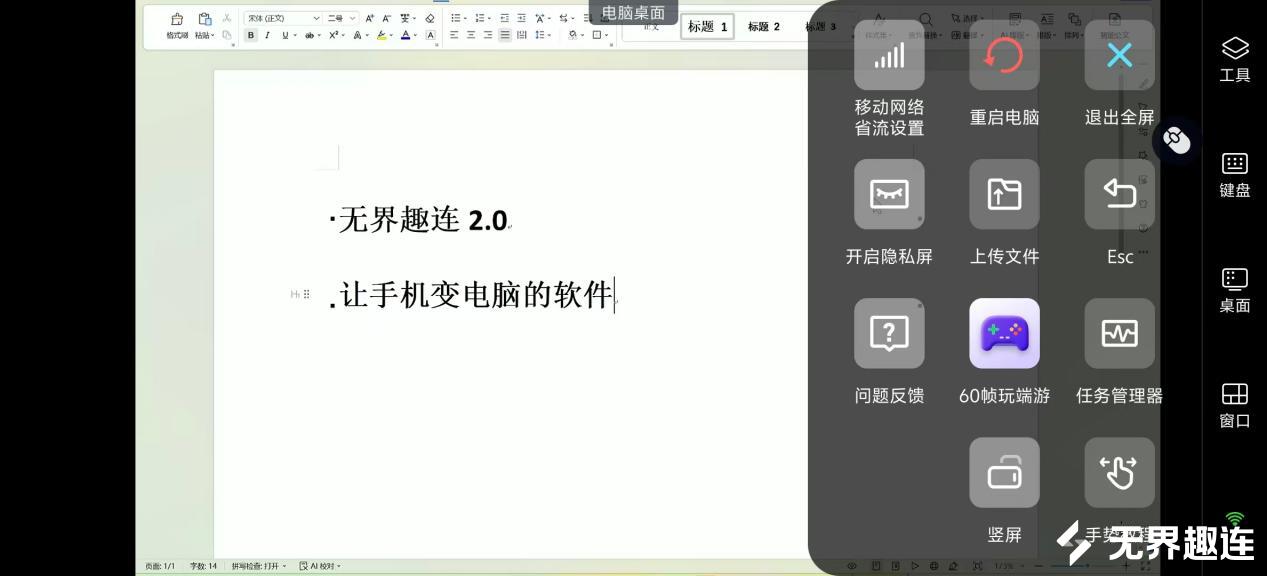
Task: Align text left
Action: [x=454, y=35]
